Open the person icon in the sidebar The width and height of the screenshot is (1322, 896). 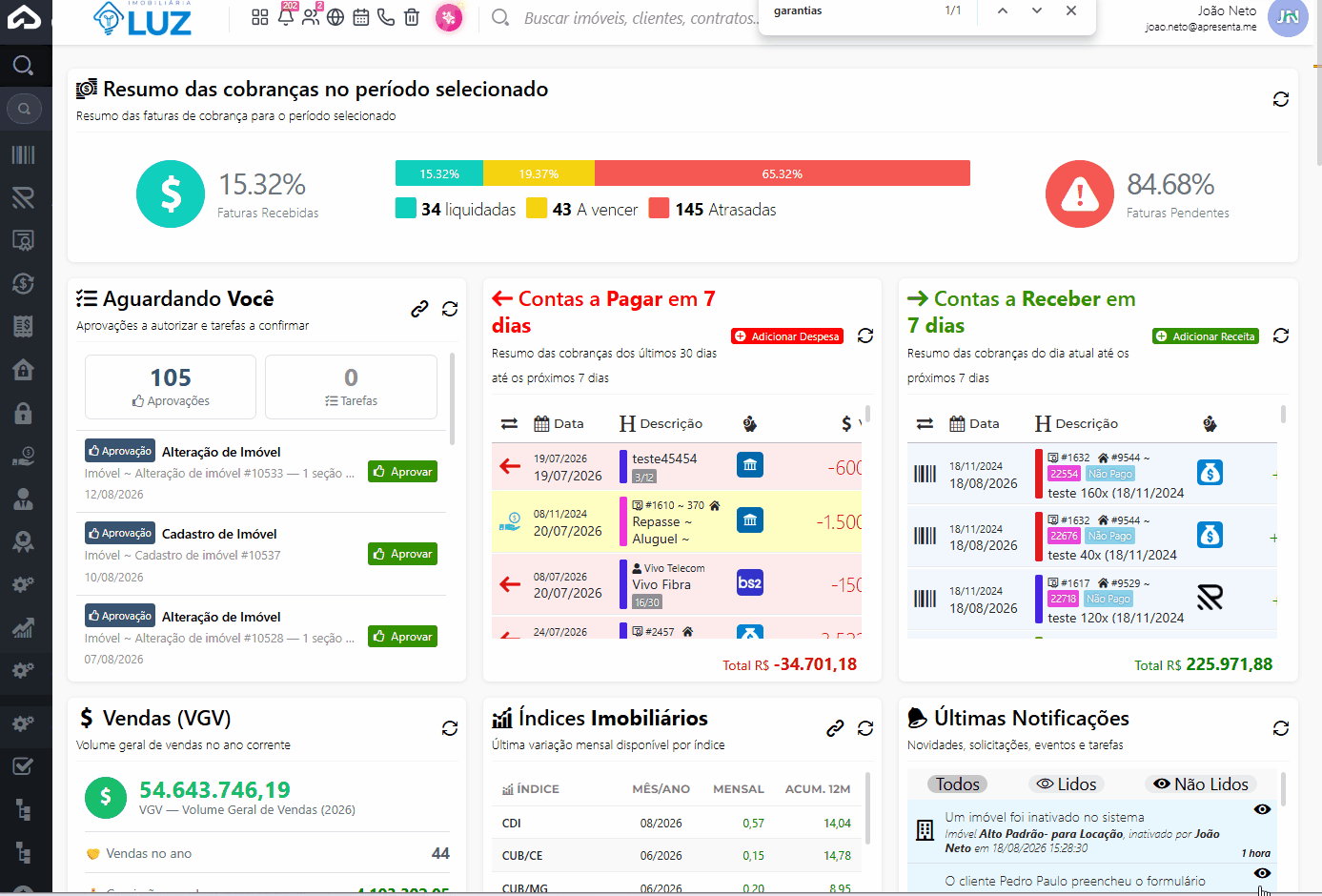point(24,499)
